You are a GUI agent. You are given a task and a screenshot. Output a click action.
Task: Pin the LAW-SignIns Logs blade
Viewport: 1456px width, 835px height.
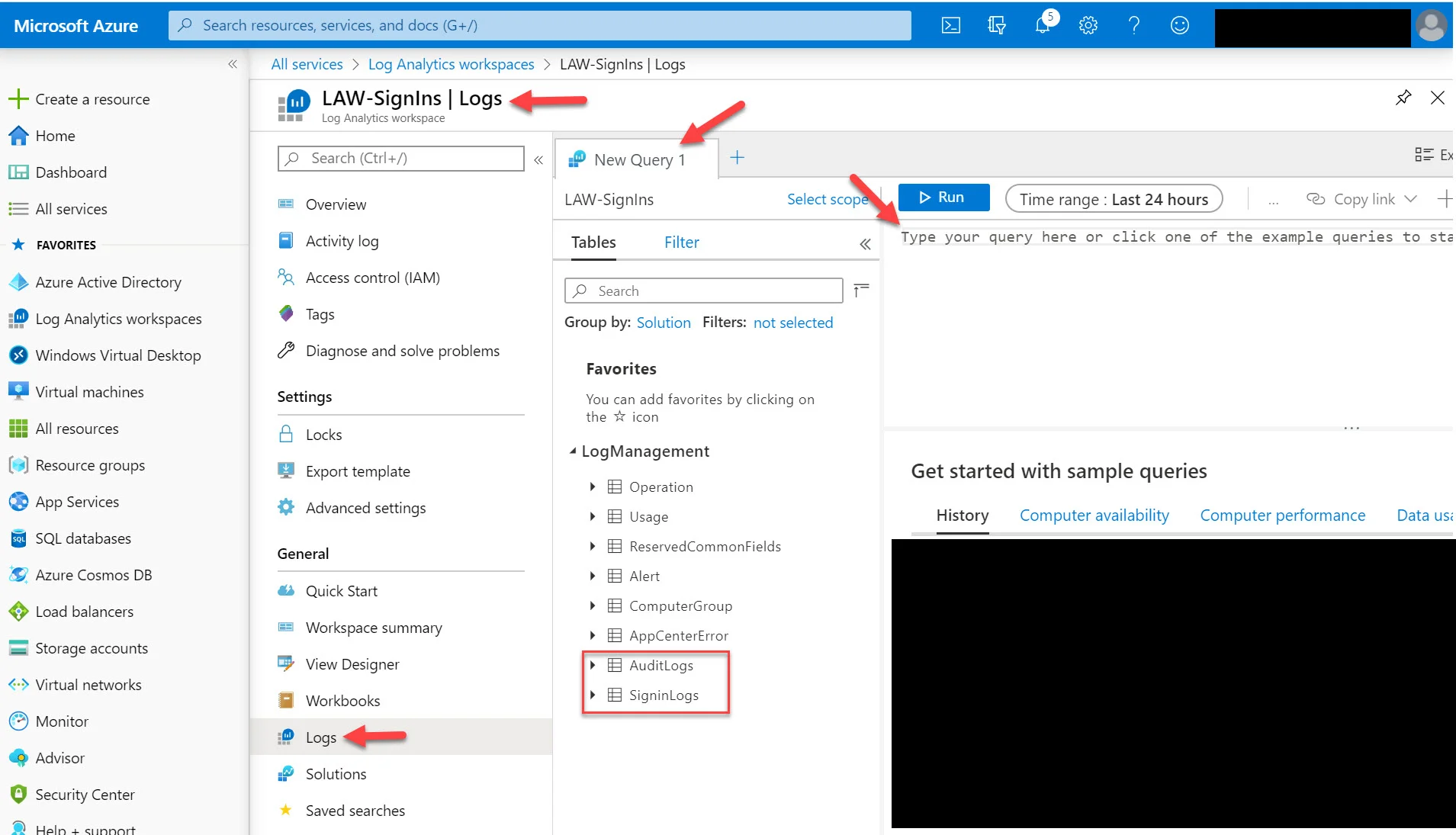tap(1403, 98)
